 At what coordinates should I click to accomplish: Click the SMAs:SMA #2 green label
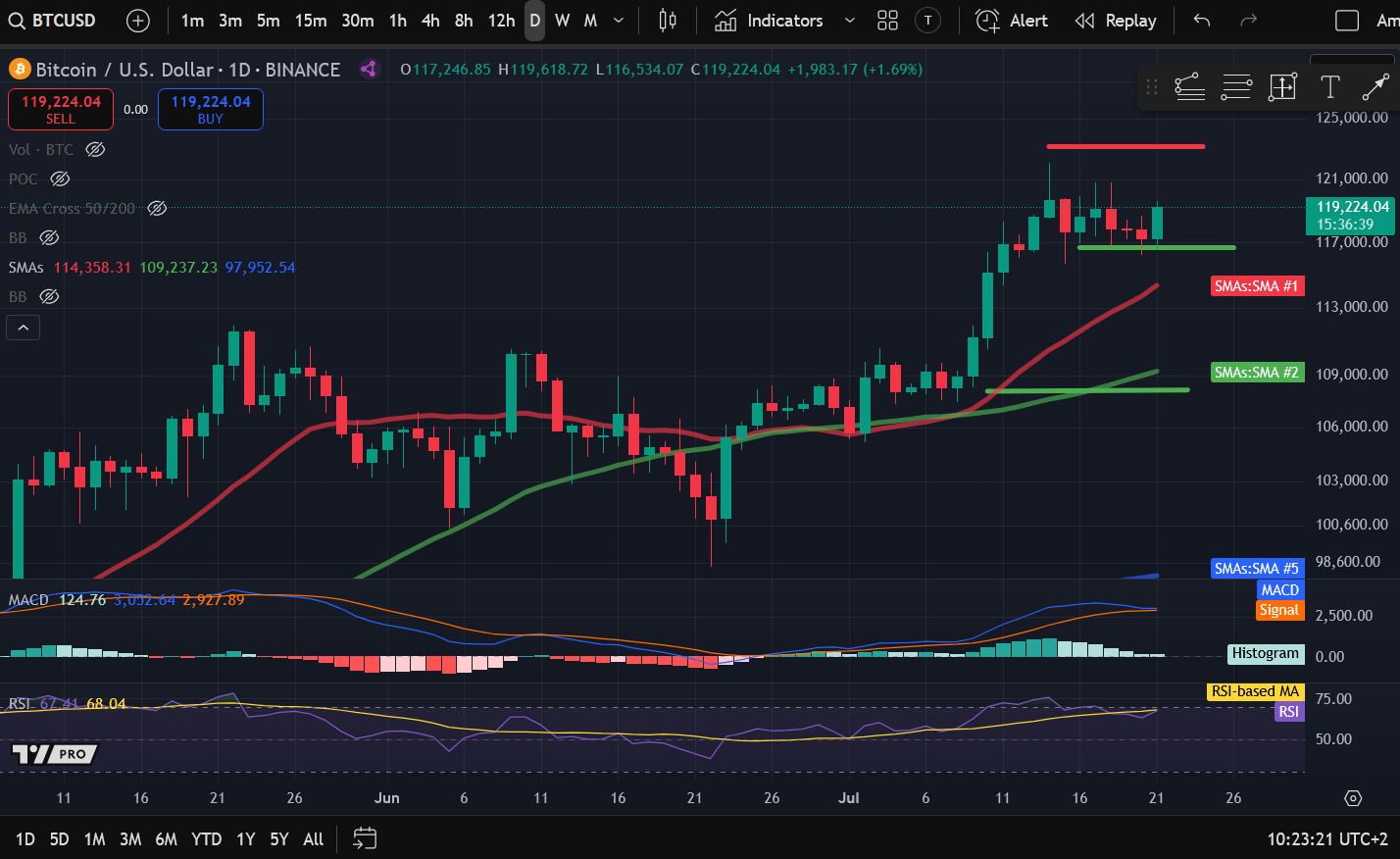[1256, 373]
